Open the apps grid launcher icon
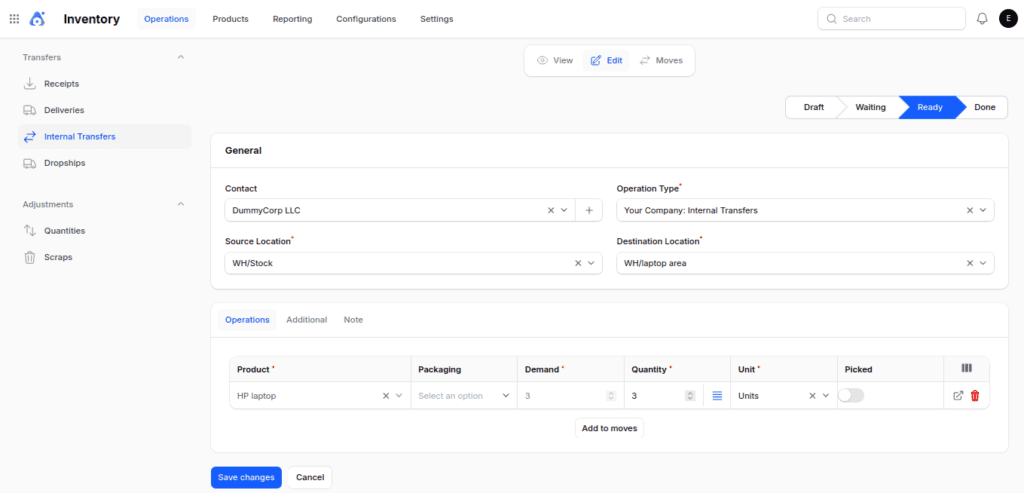The width and height of the screenshot is (1024, 493). tap(14, 19)
